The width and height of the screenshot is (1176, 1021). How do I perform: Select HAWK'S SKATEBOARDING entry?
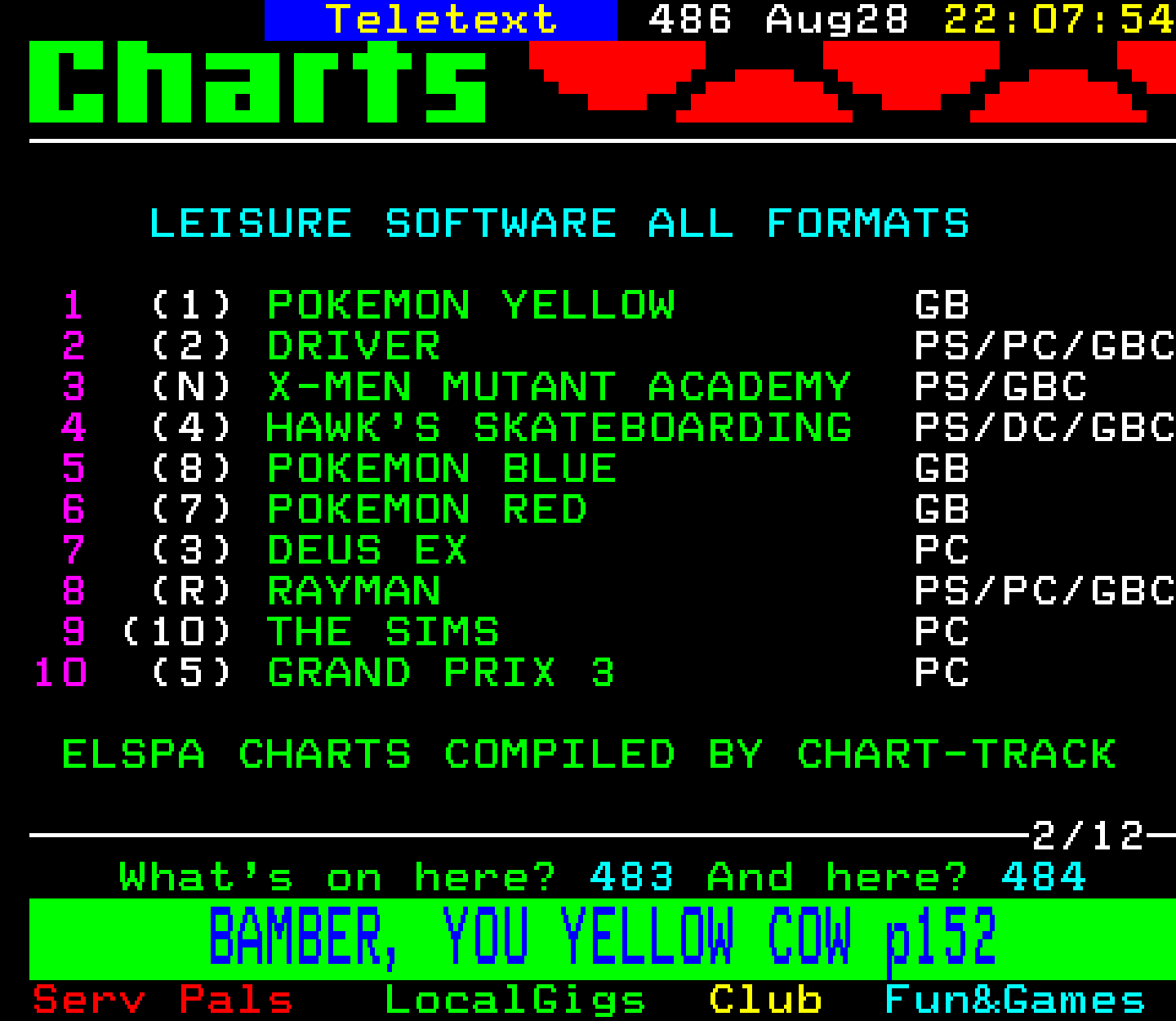coord(559,428)
